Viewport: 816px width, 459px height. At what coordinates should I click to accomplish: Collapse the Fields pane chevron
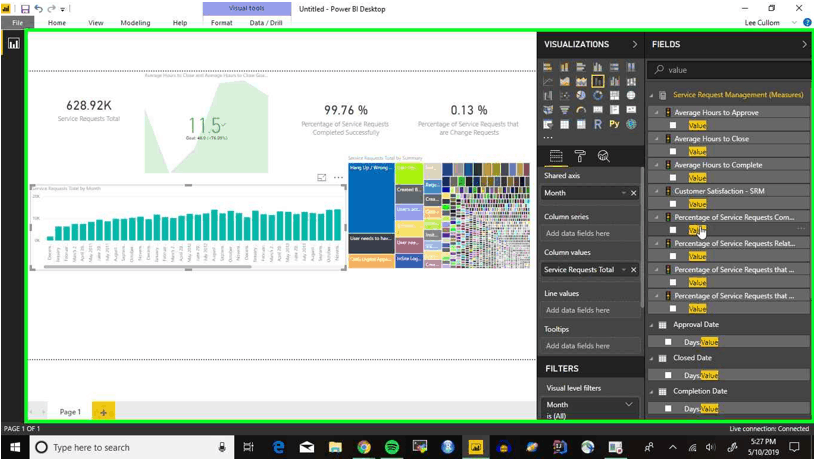click(805, 44)
